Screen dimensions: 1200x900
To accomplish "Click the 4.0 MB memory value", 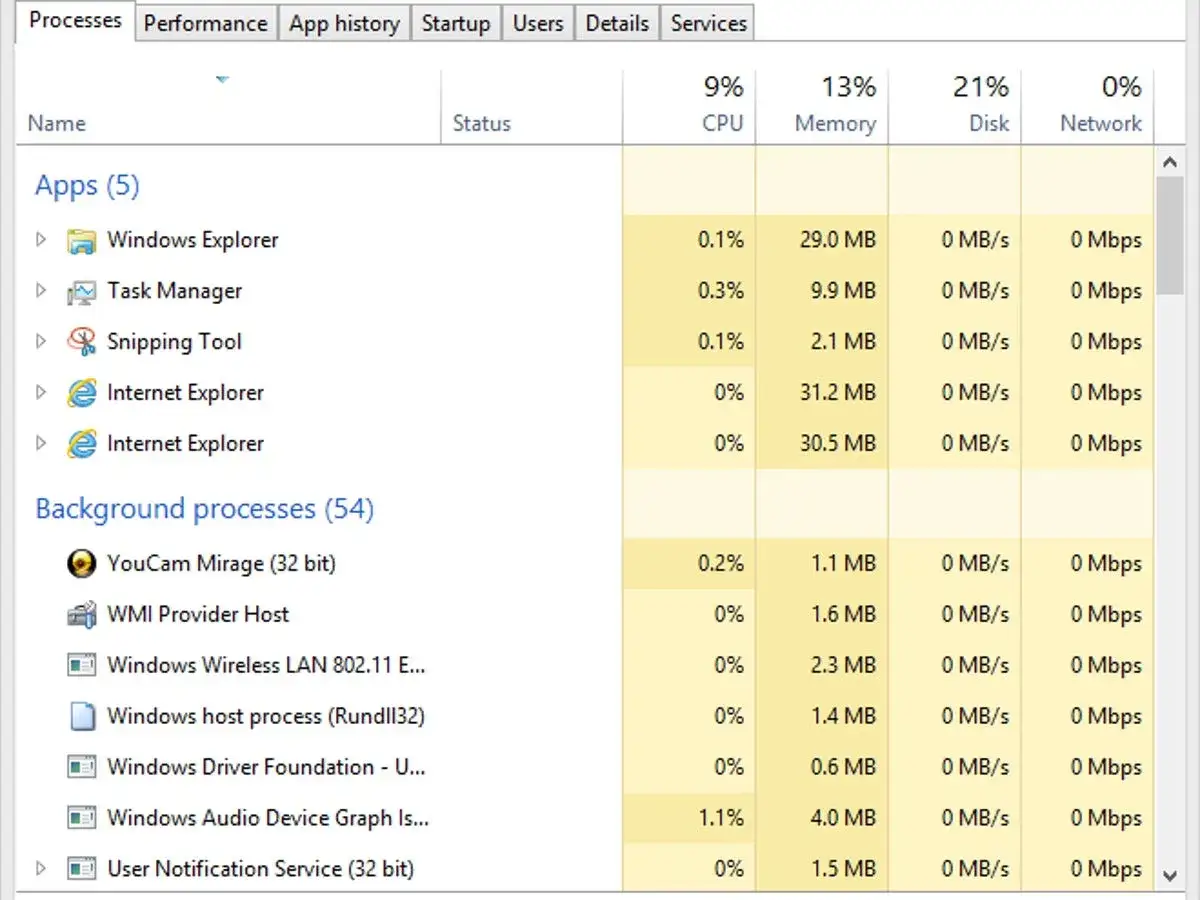I will pos(845,818).
